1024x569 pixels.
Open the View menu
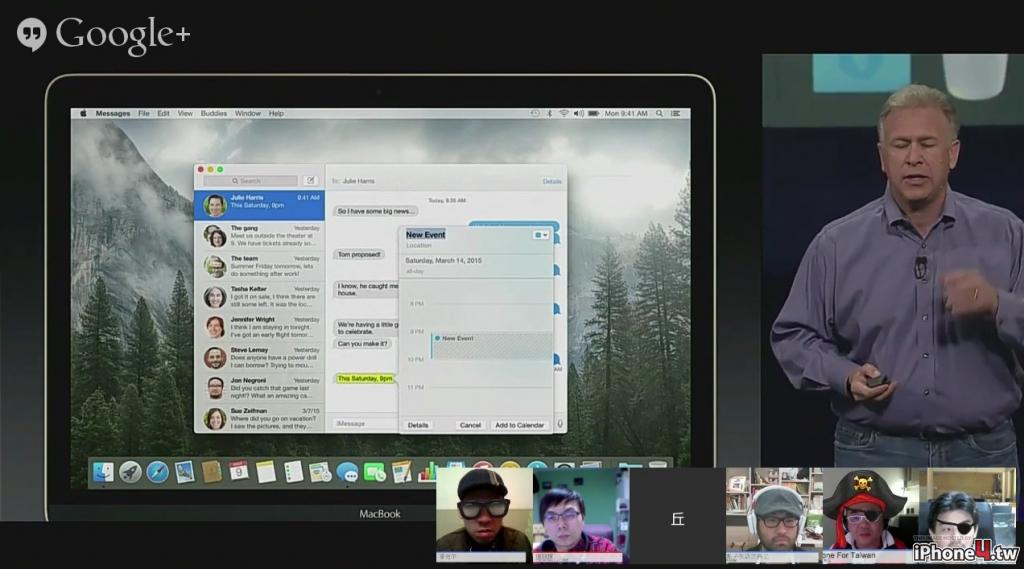185,114
